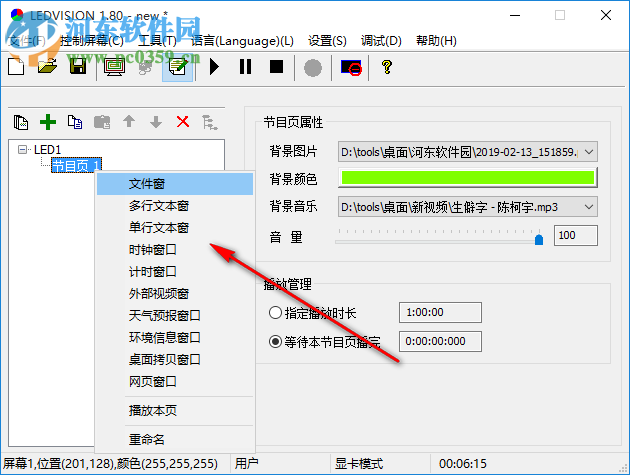The height and width of the screenshot is (475, 630).
Task: Click the 用户 status bar entry
Action: [x=246, y=464]
